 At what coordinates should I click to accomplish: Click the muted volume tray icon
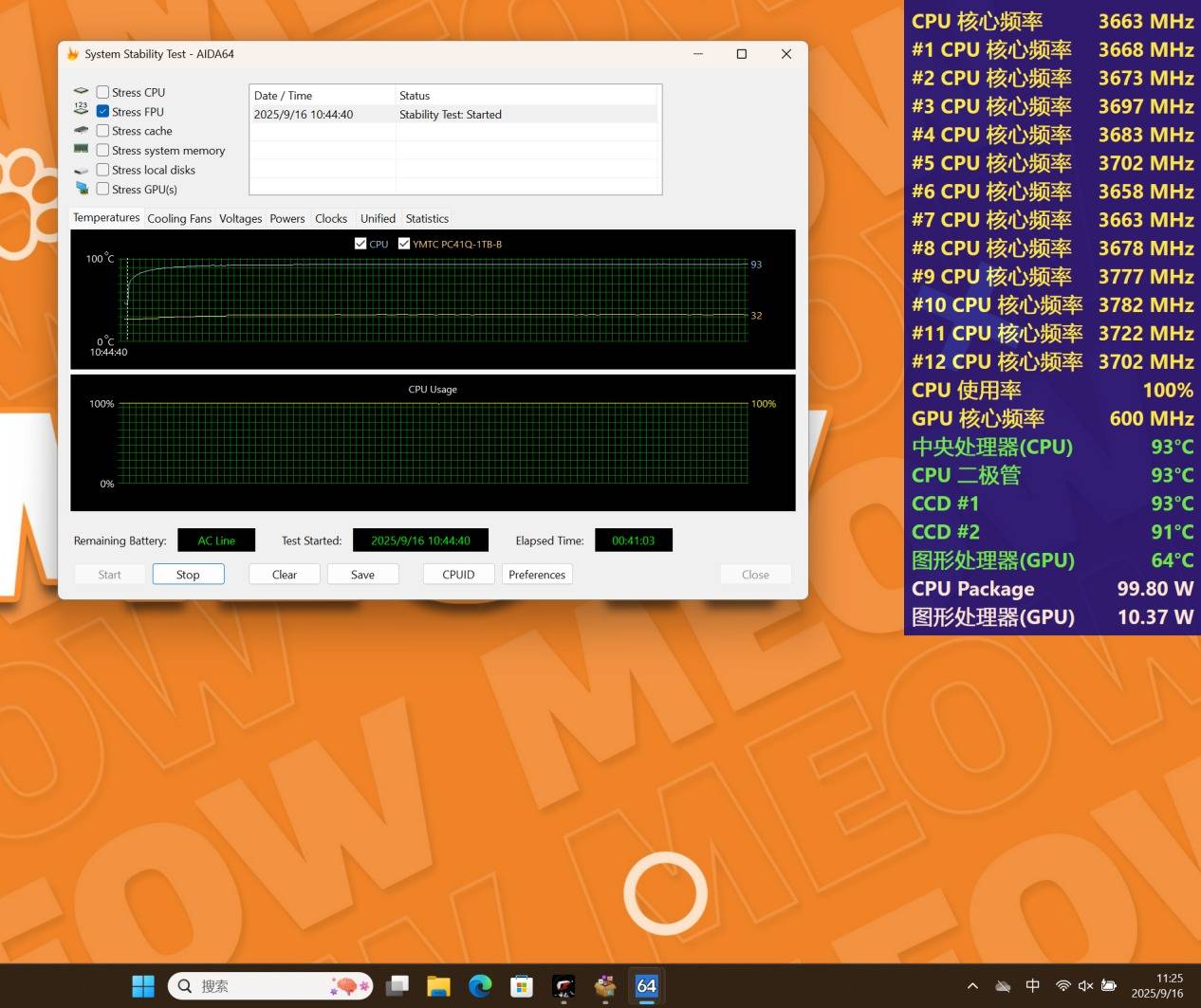click(x=1085, y=986)
